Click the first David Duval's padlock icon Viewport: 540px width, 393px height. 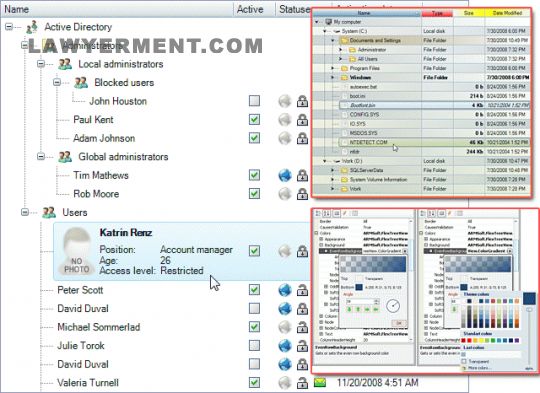[x=302, y=309]
